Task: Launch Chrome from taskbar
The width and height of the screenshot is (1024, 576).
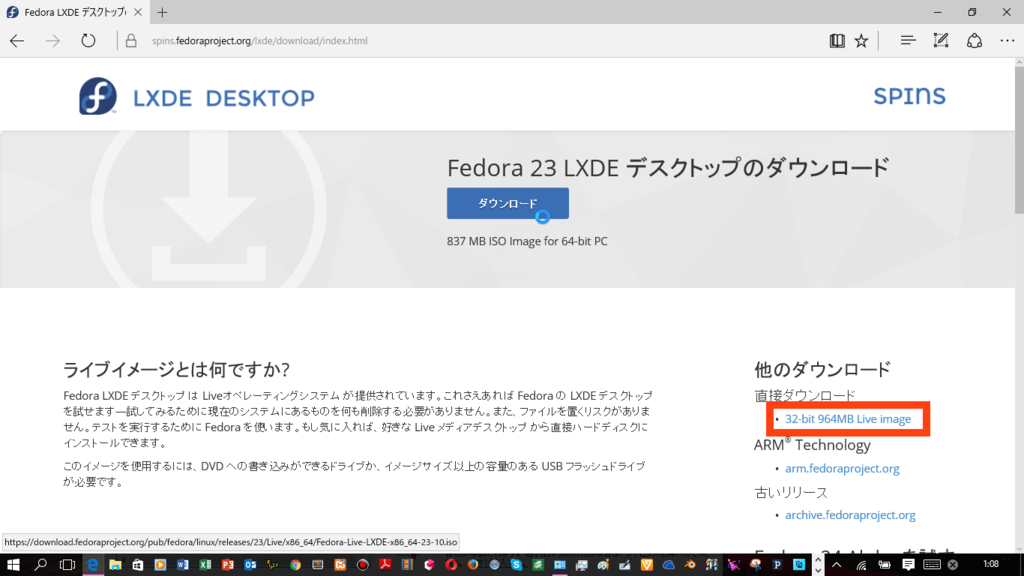Action: pyautogui.click(x=295, y=565)
